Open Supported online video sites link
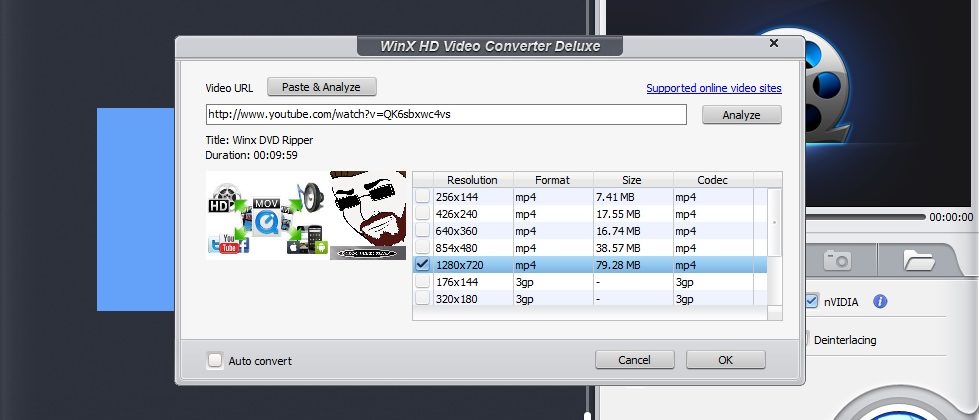 pos(713,88)
